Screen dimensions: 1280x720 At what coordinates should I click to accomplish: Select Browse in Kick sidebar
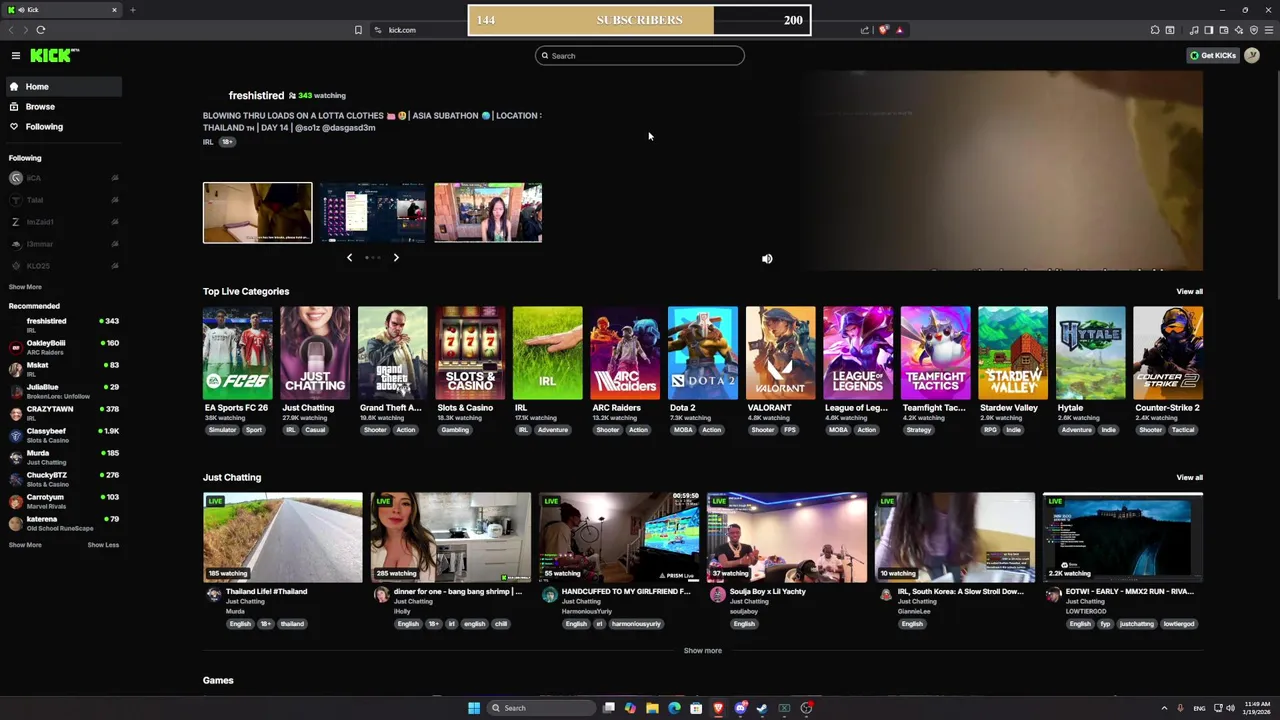(x=62, y=106)
